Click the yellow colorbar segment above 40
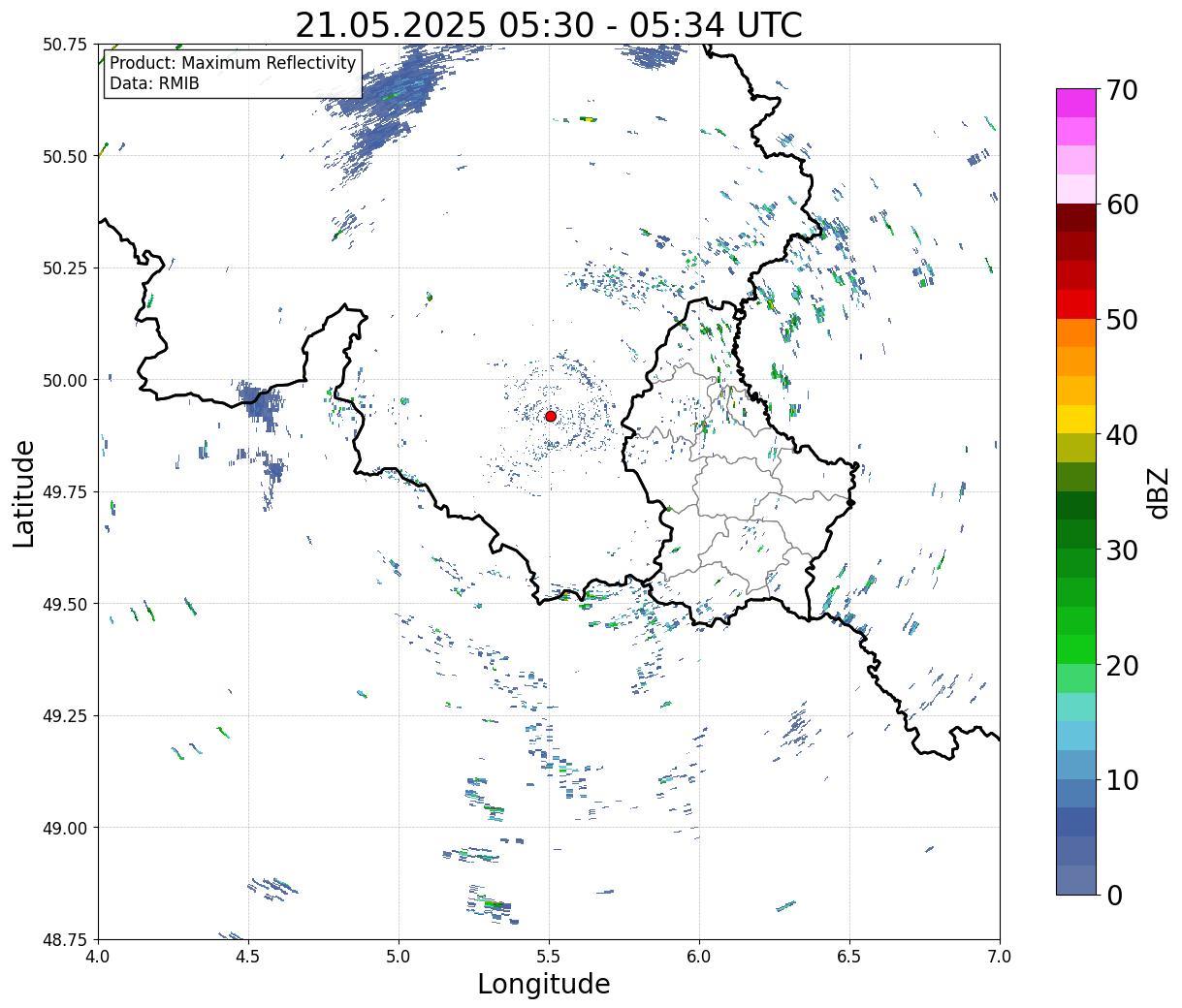The width and height of the screenshot is (1182, 1008). pos(1076,419)
